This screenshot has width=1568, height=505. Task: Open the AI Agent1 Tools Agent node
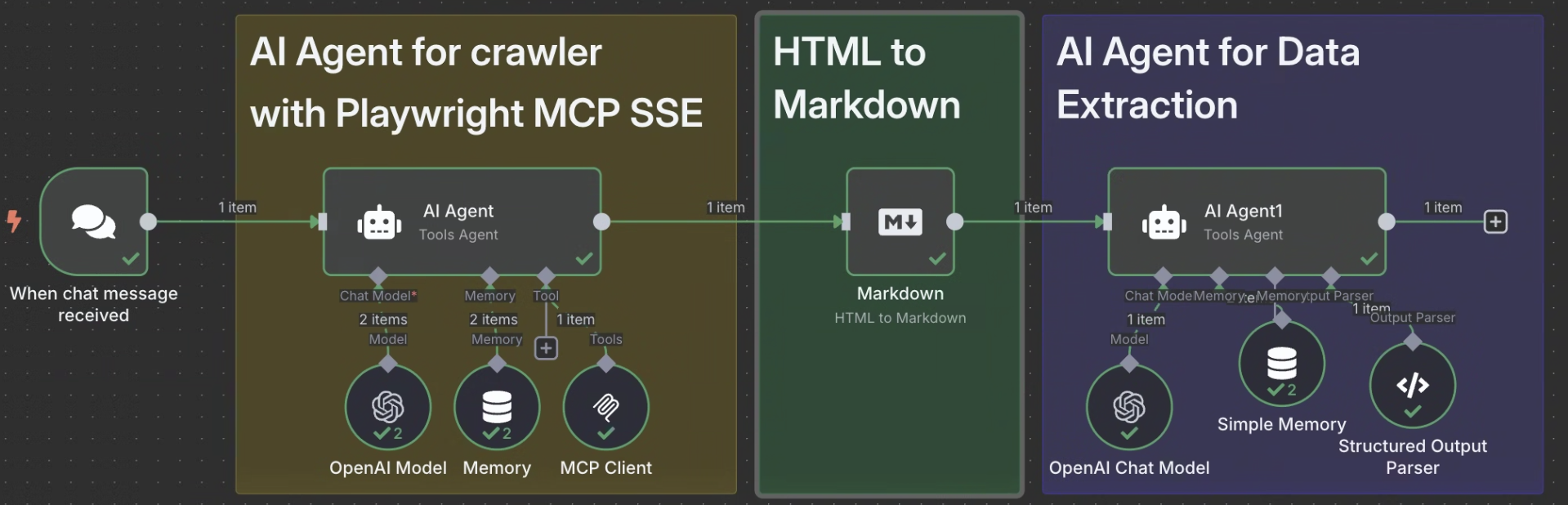(x=1247, y=221)
